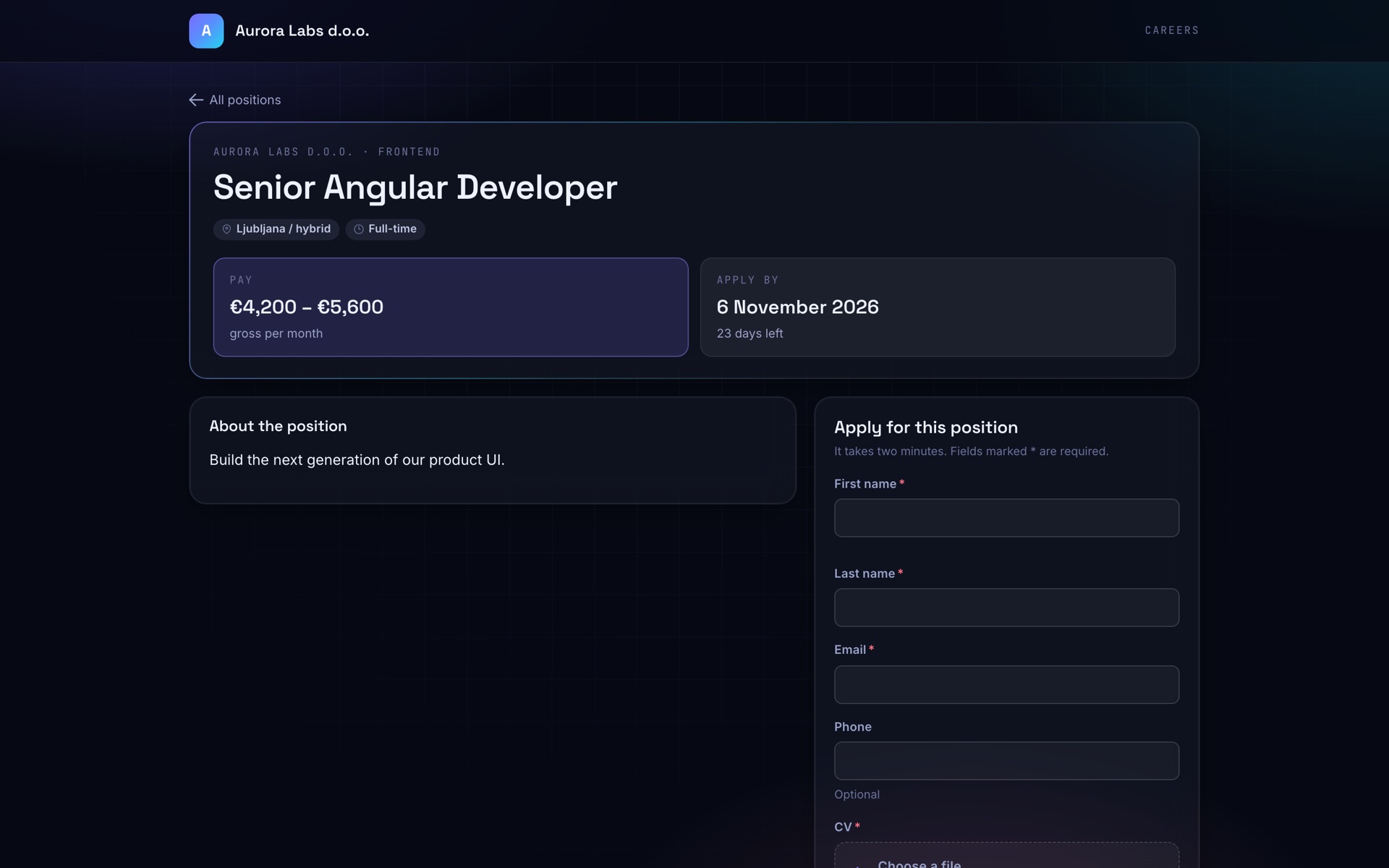Focus the Phone input field
The height and width of the screenshot is (868, 1389).
(x=1006, y=761)
